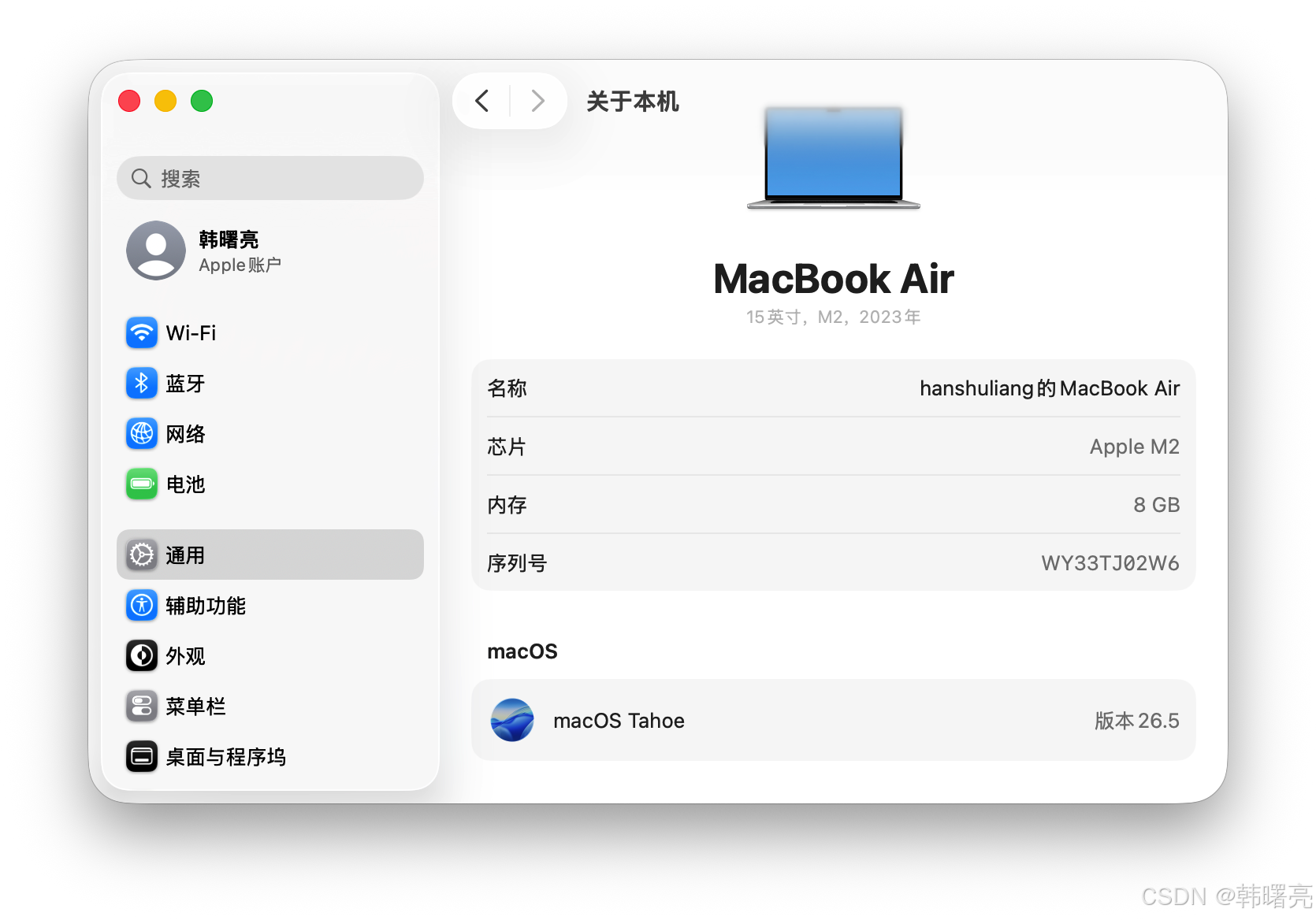Click the MacBook Air laptop image
The width and height of the screenshot is (1316, 920).
point(834,158)
